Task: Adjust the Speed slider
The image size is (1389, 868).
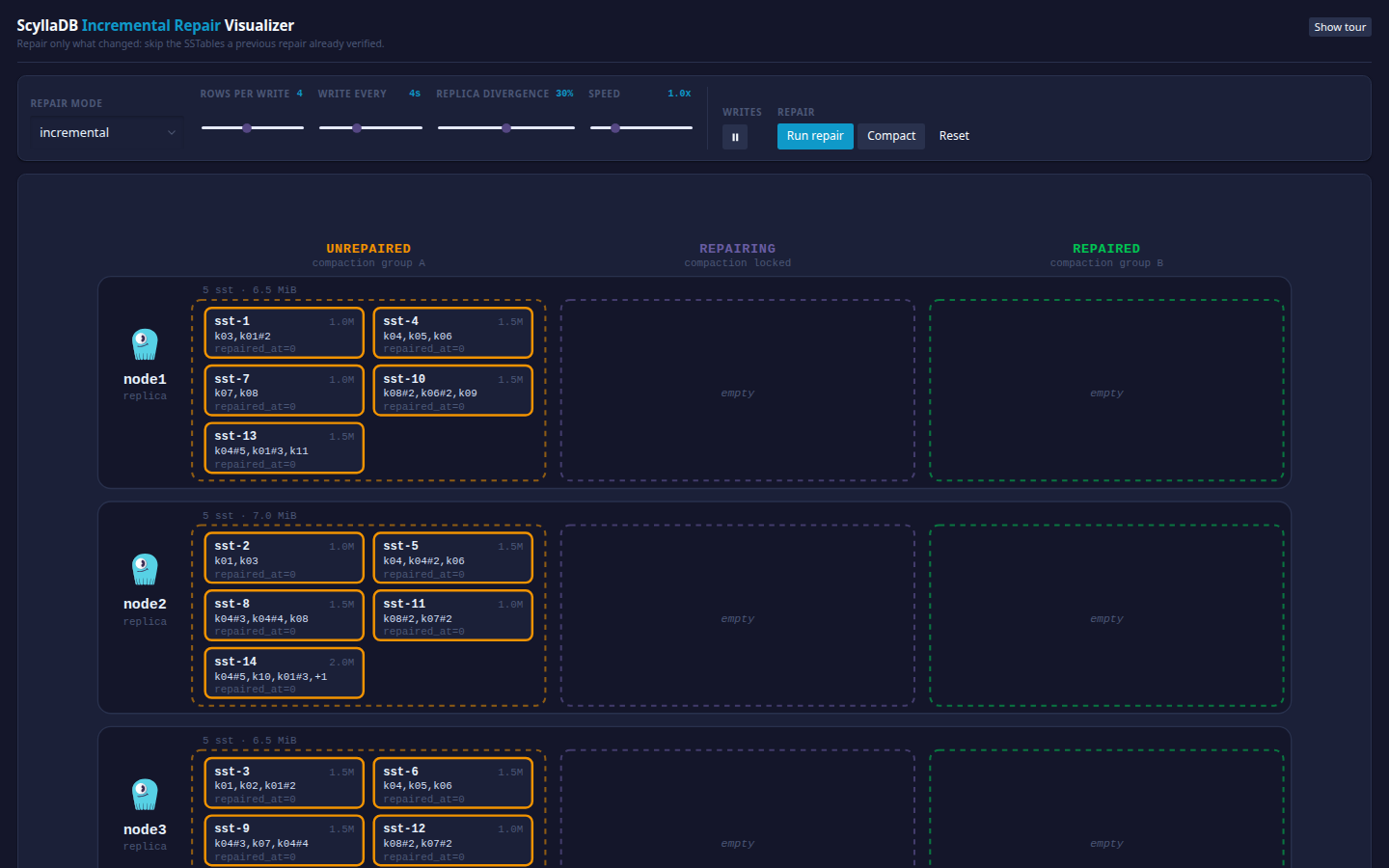Action: 640,127
